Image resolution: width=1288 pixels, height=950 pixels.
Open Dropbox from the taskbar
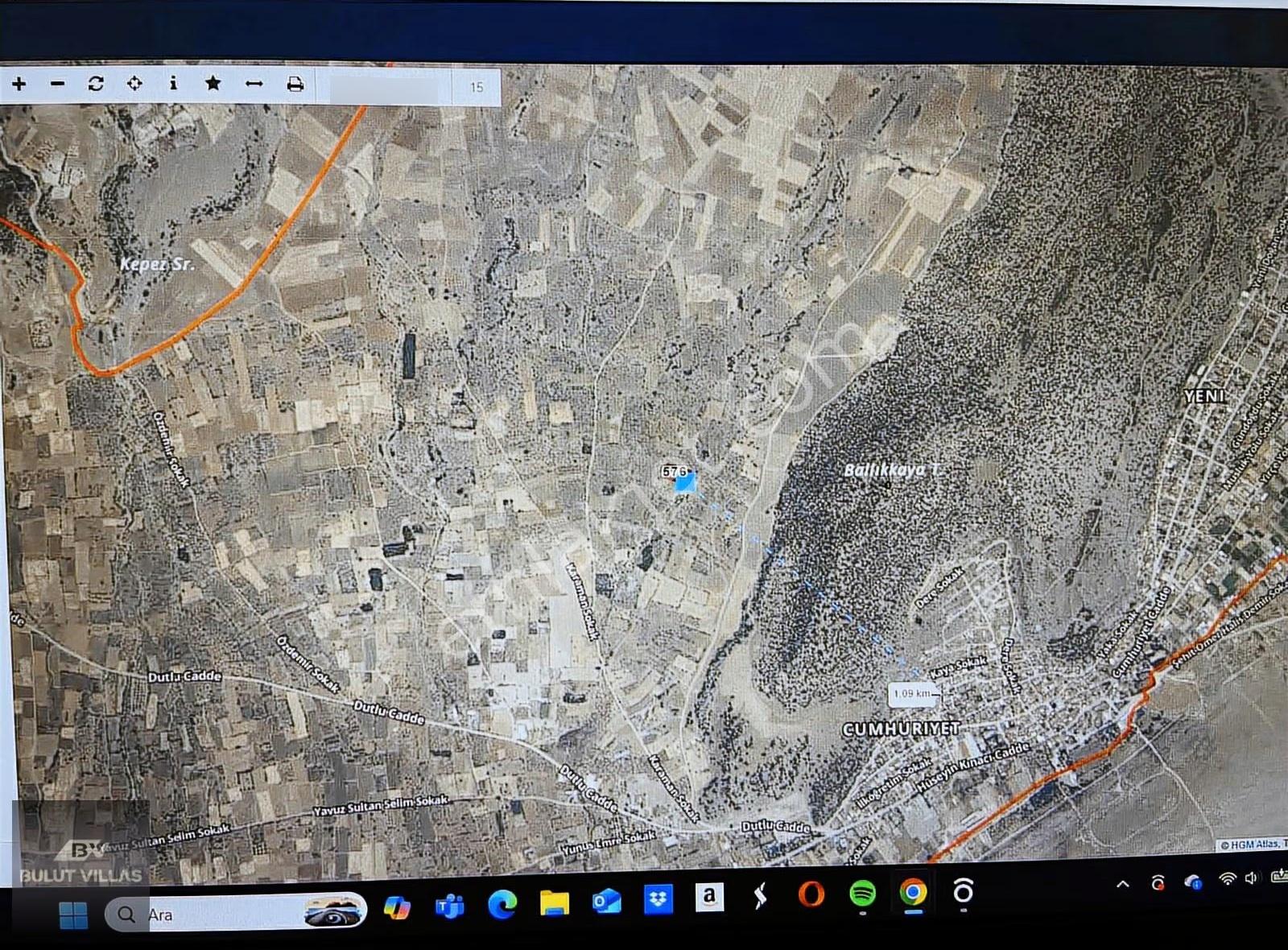coord(658,900)
